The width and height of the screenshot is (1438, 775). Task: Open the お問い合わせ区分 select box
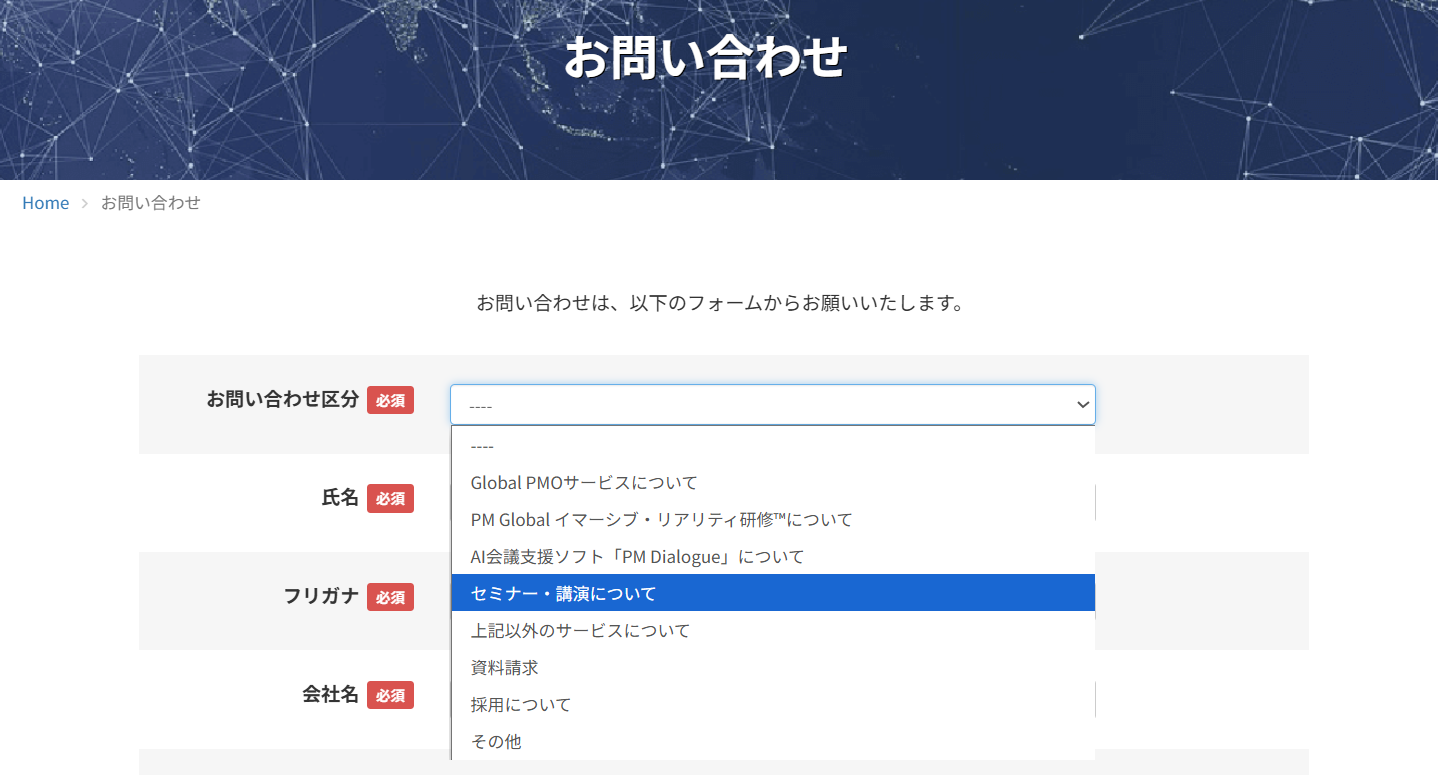(x=760, y=405)
